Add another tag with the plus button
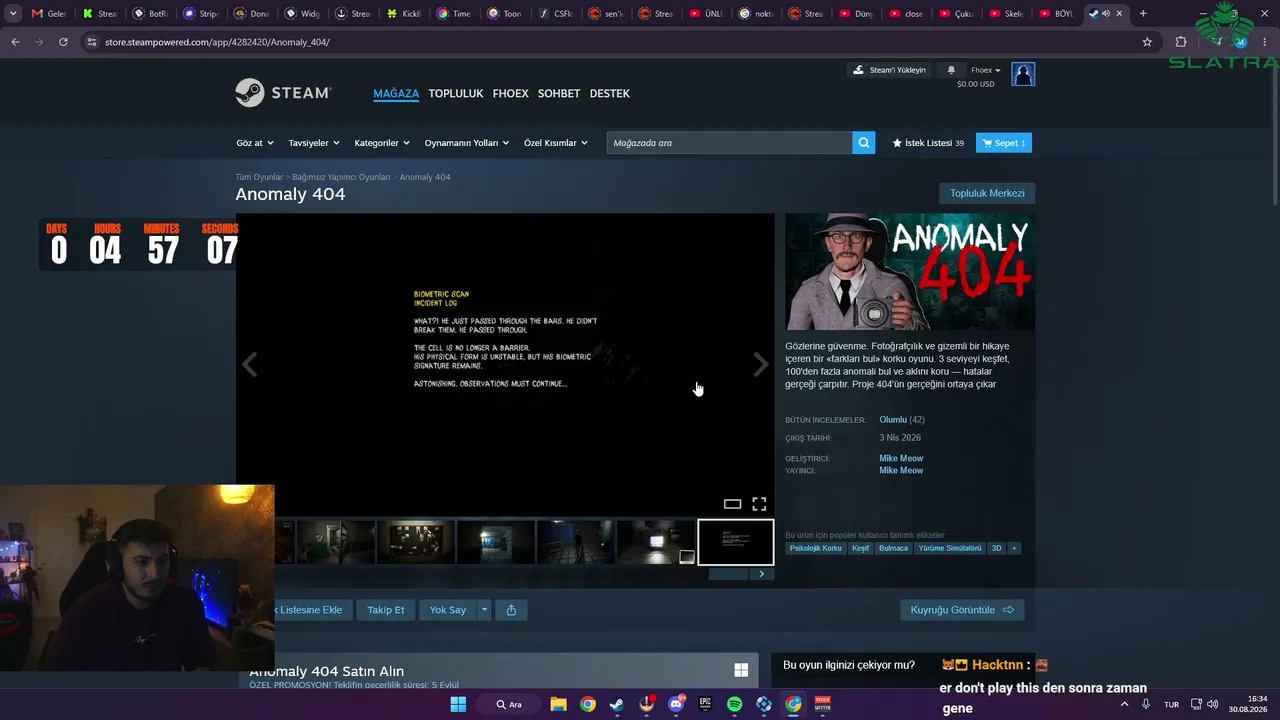 1014,548
